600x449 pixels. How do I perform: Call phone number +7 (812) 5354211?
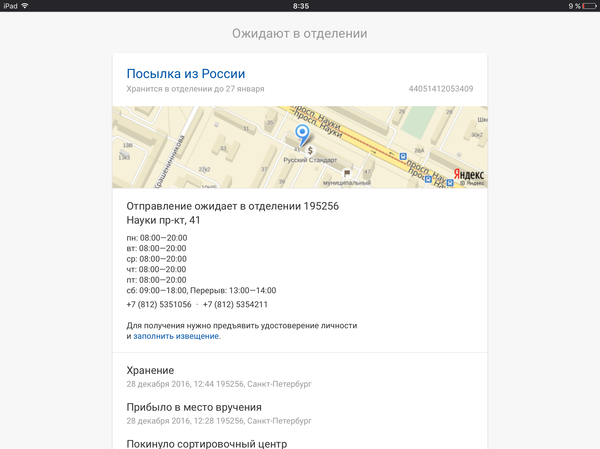click(x=235, y=304)
